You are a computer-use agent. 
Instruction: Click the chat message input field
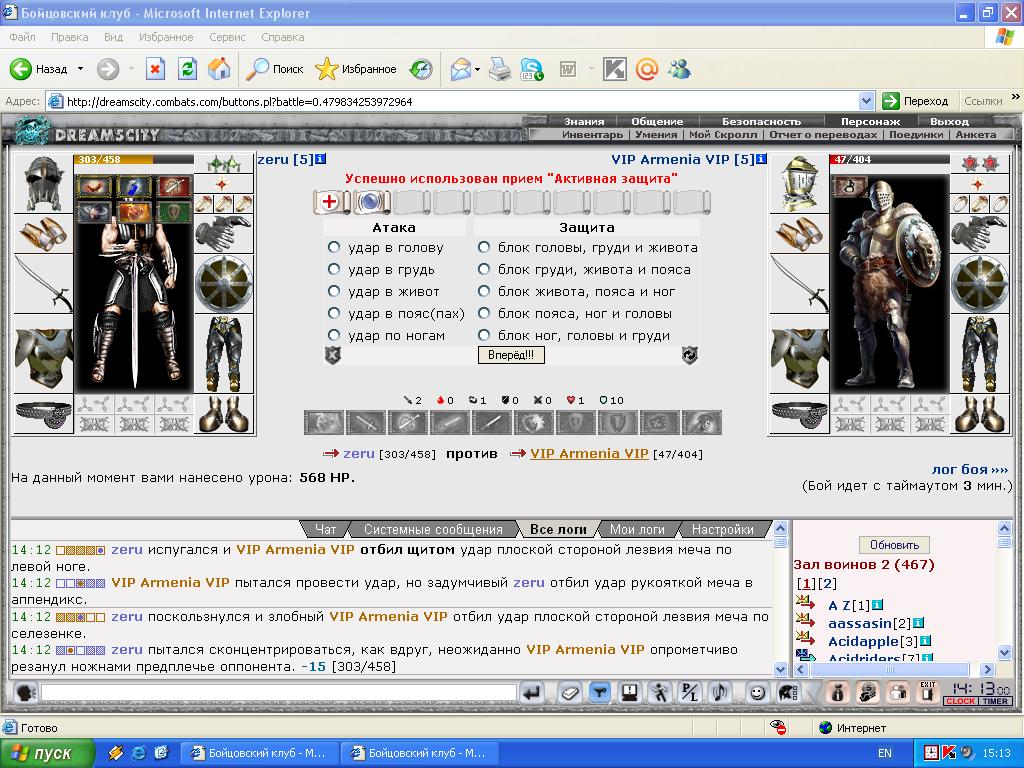pyautogui.click(x=279, y=692)
